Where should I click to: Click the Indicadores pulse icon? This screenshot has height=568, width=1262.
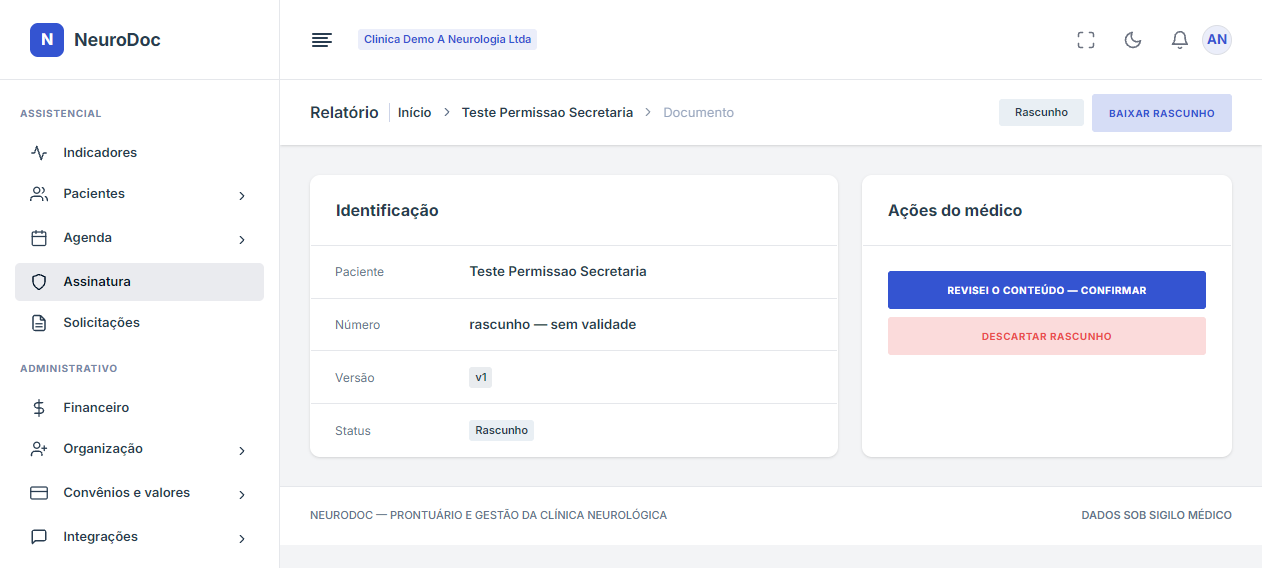click(x=39, y=153)
